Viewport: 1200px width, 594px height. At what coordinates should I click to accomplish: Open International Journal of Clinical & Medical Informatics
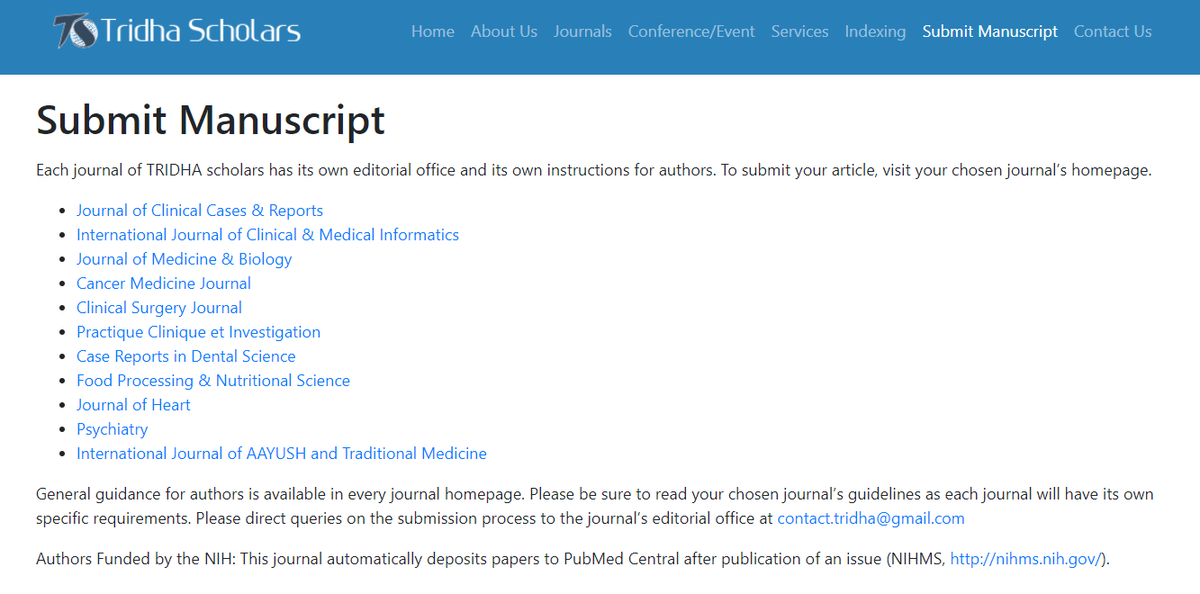pos(268,235)
